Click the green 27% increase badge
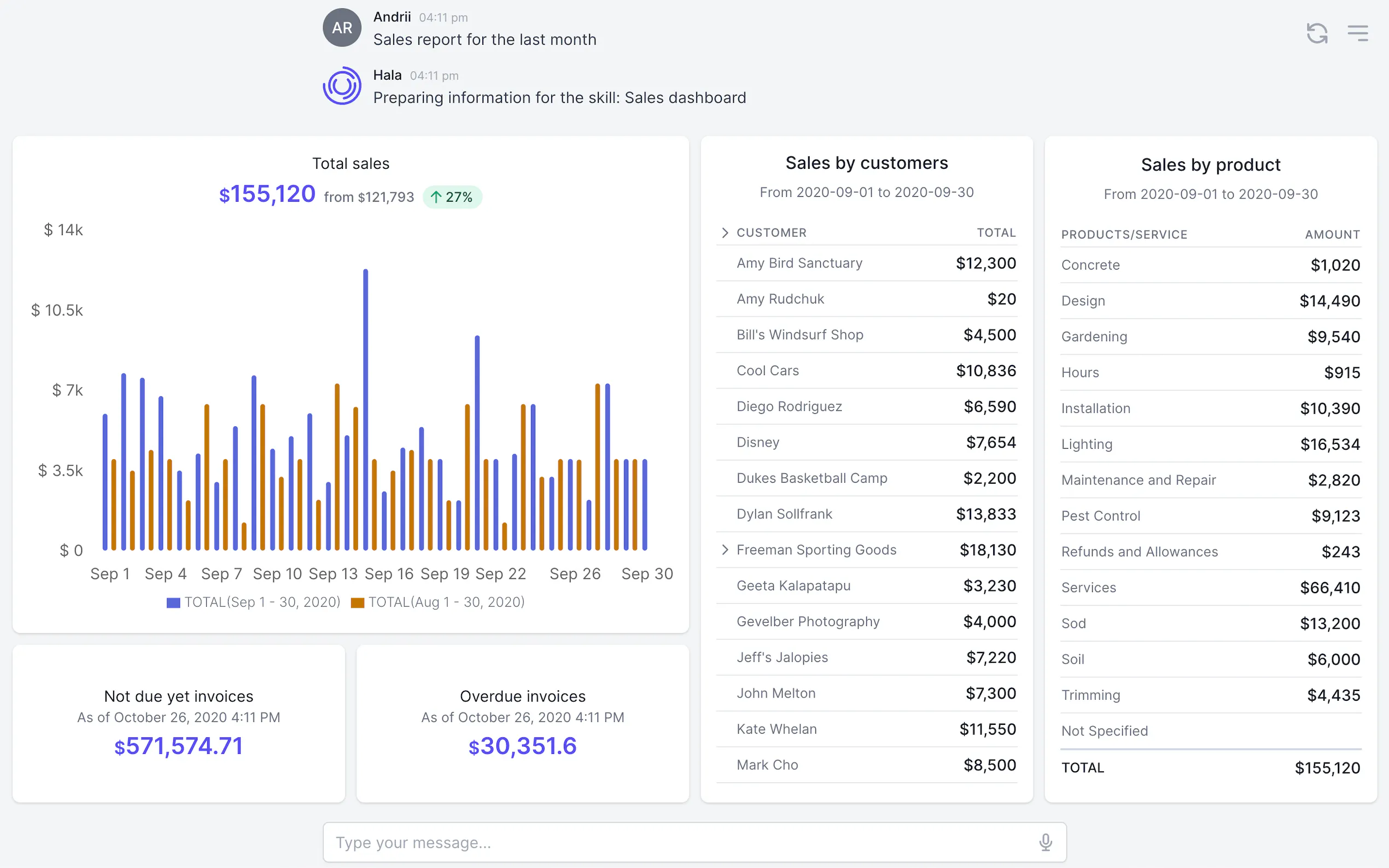The image size is (1389, 868). click(452, 197)
